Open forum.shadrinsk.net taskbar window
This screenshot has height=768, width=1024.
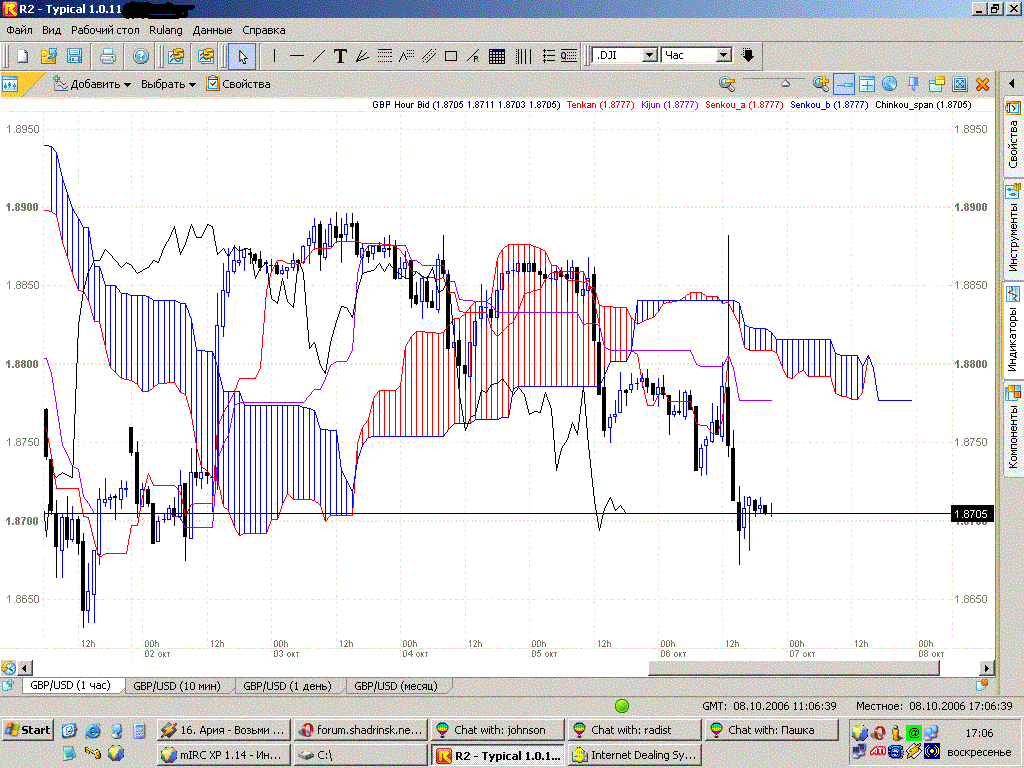click(360, 730)
